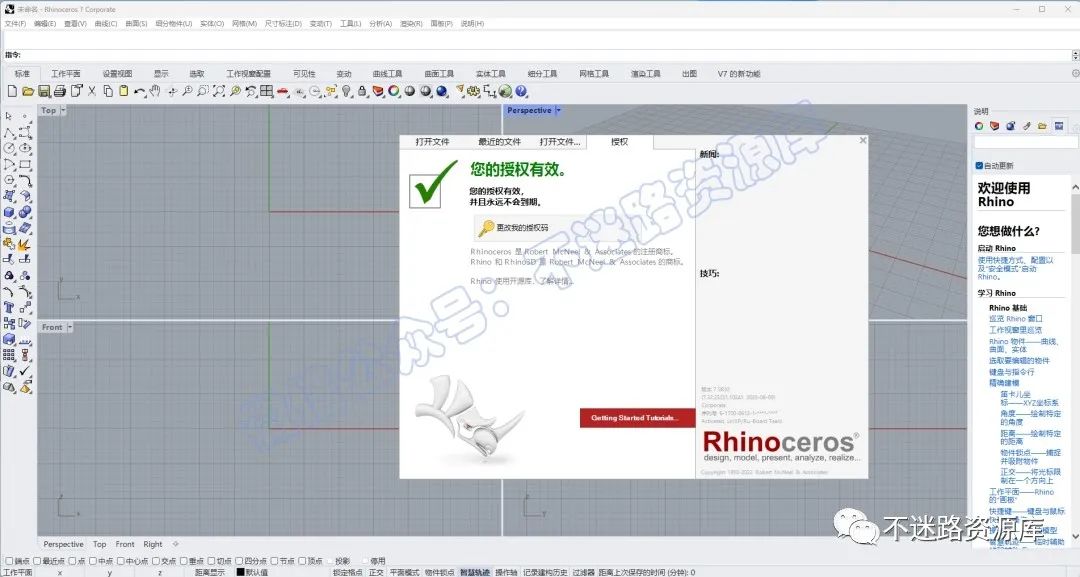Viewport: 1080px width, 577px height.
Task: Select the arrow pointer tool in sidebar
Action: (9, 116)
